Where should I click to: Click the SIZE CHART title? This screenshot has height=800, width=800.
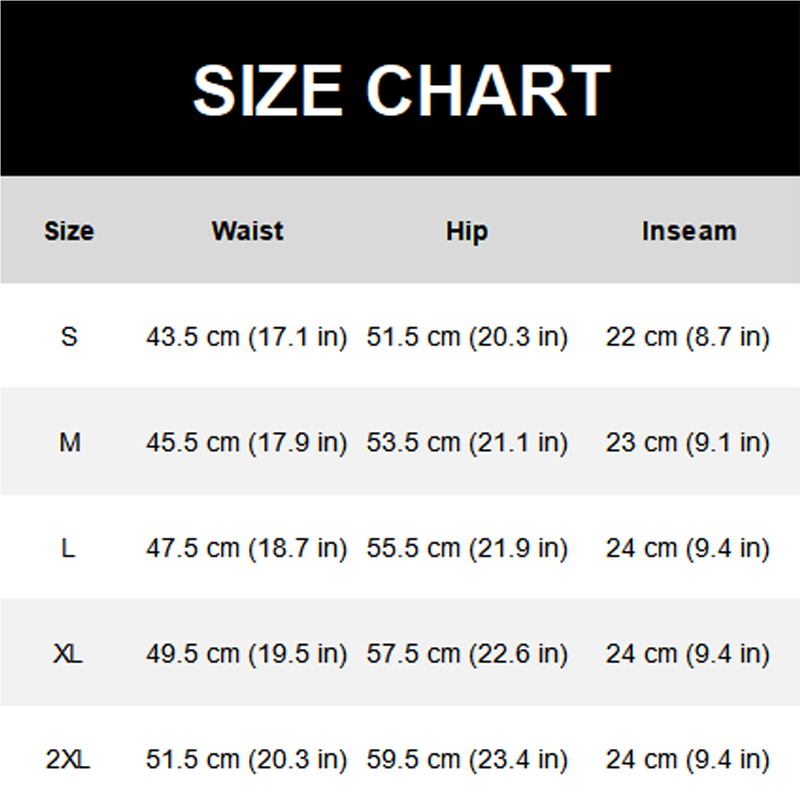tap(401, 90)
